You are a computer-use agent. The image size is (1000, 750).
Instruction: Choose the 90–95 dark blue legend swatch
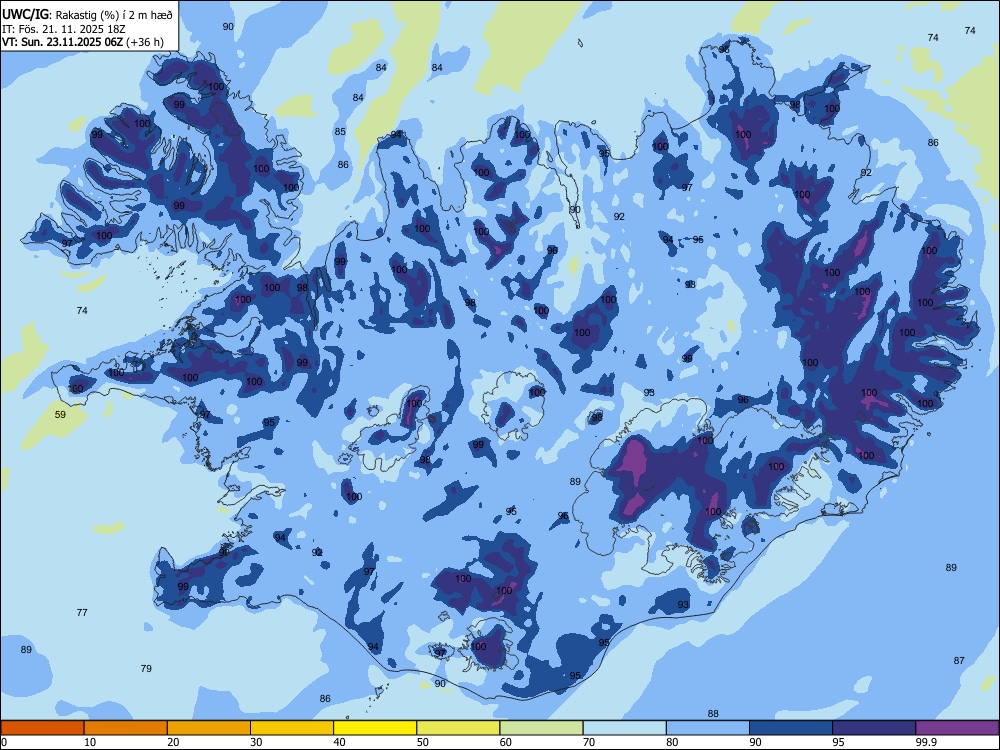(791, 728)
